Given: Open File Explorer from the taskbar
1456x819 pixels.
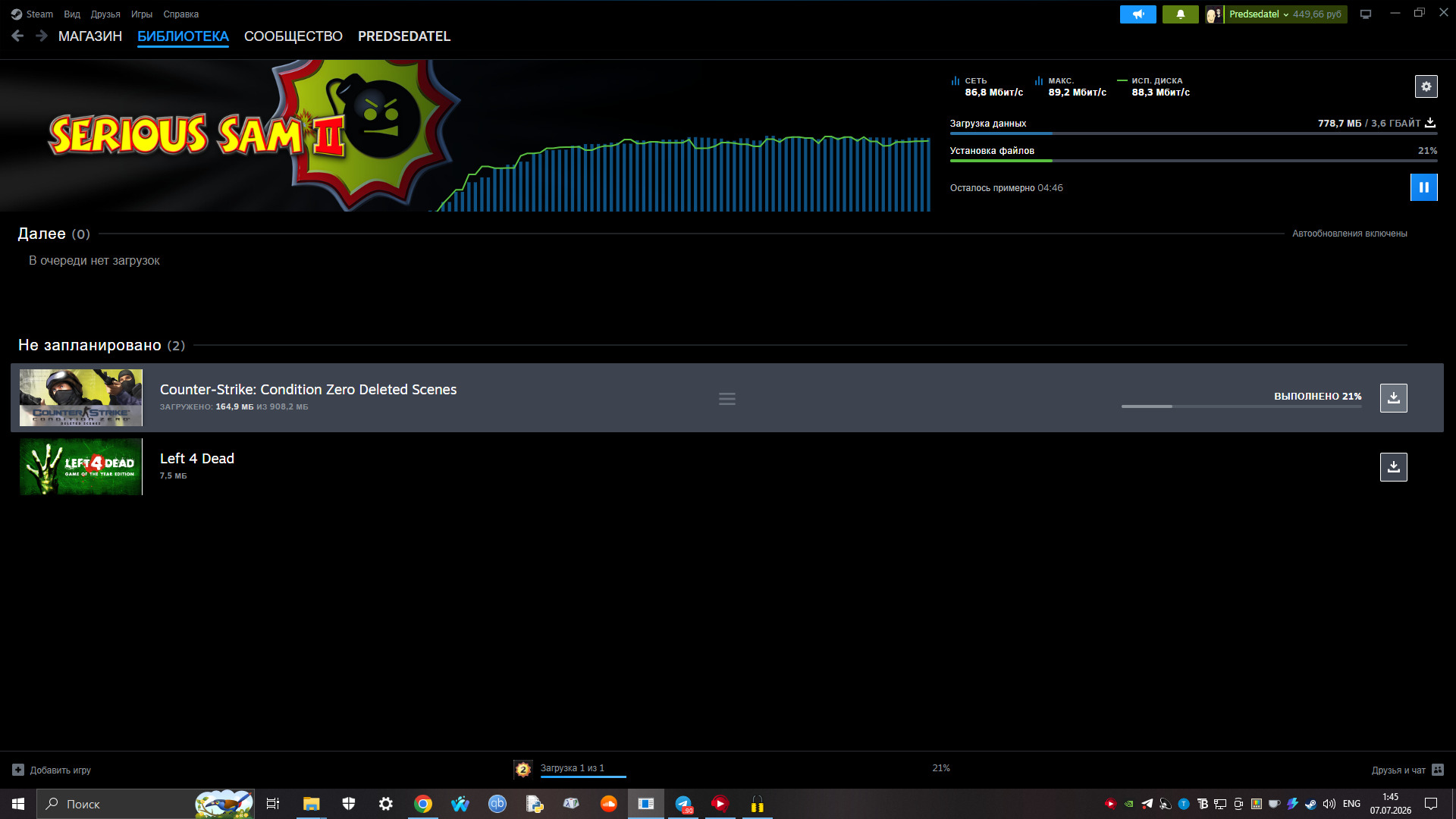Looking at the screenshot, I should [x=311, y=804].
